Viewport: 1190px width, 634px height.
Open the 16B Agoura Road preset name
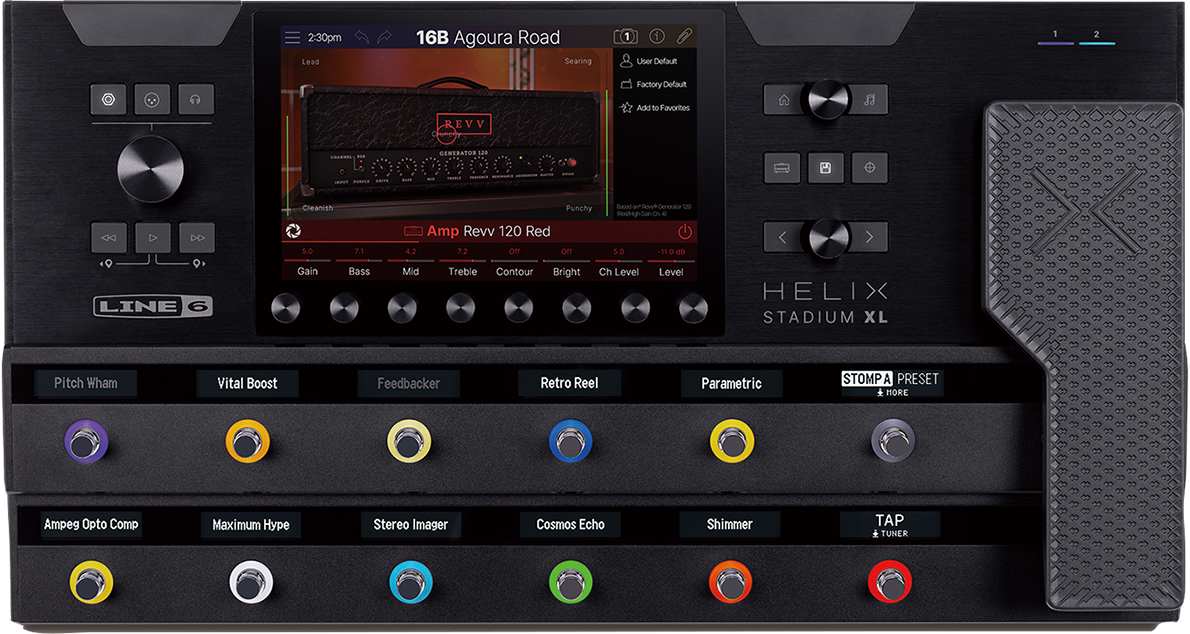488,37
